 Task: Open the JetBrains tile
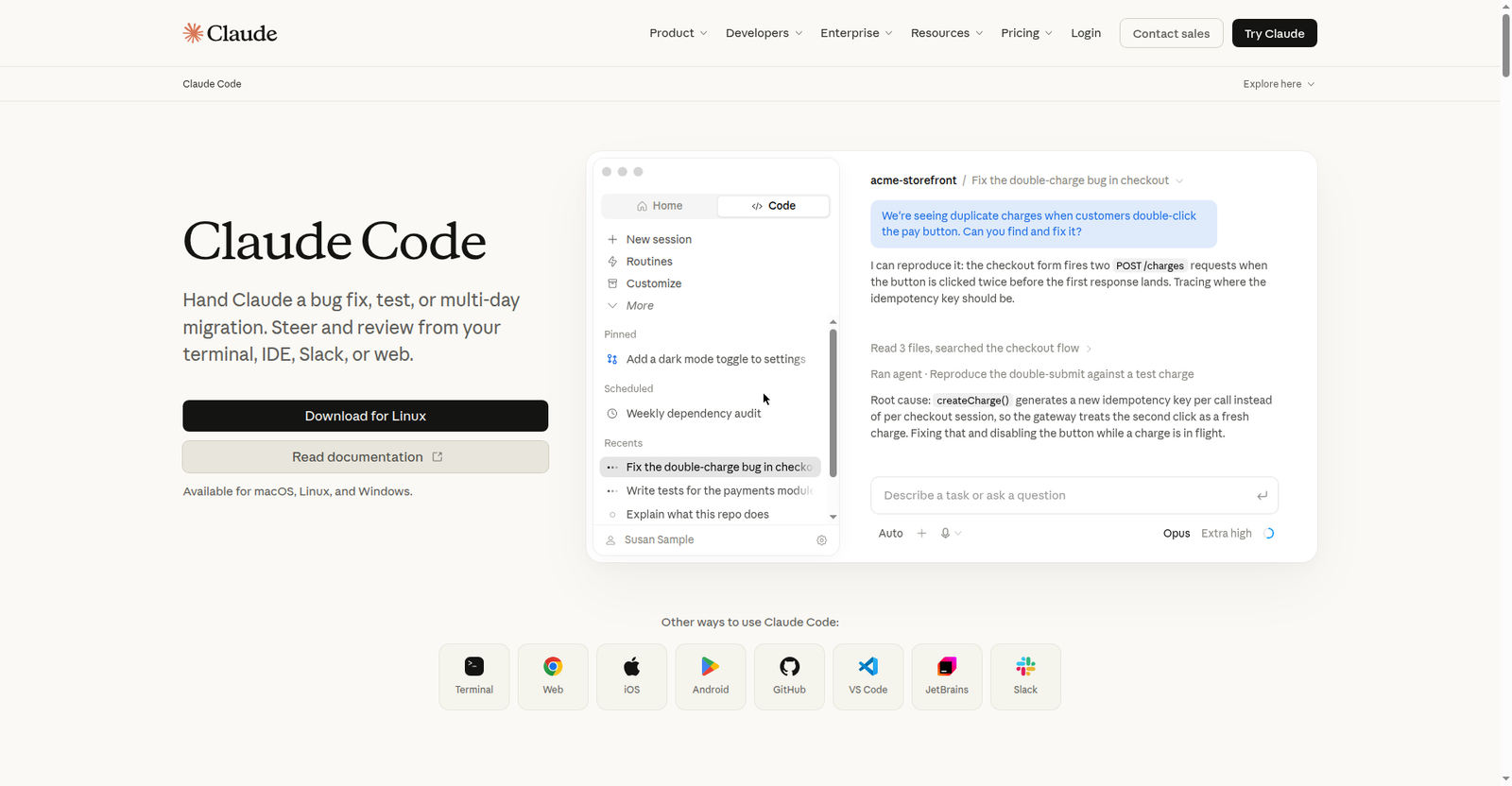[x=947, y=676]
